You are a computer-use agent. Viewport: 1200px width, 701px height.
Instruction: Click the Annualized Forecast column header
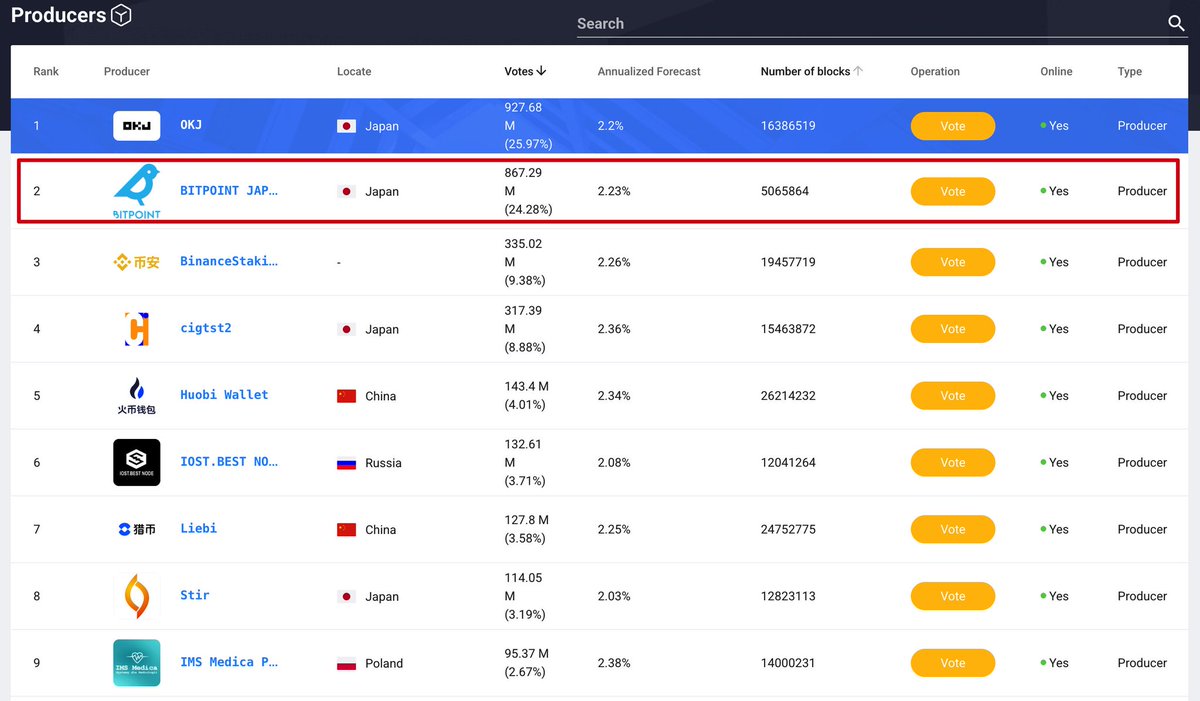coord(649,72)
